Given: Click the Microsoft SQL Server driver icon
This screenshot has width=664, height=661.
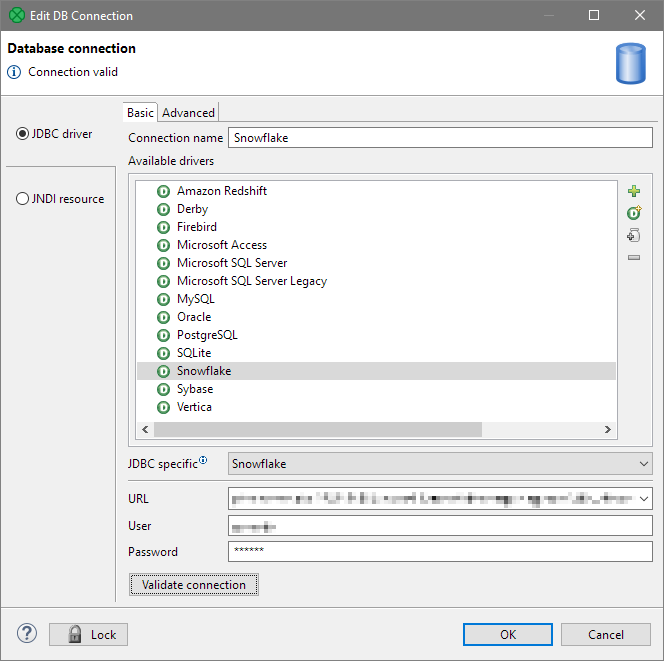Looking at the screenshot, I should click(163, 263).
